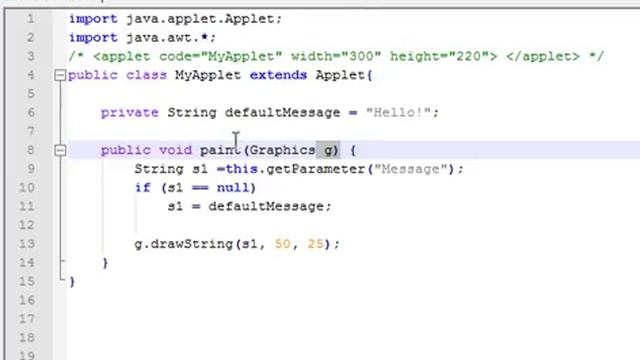
Task: Click the number 25 argument
Action: (316, 244)
